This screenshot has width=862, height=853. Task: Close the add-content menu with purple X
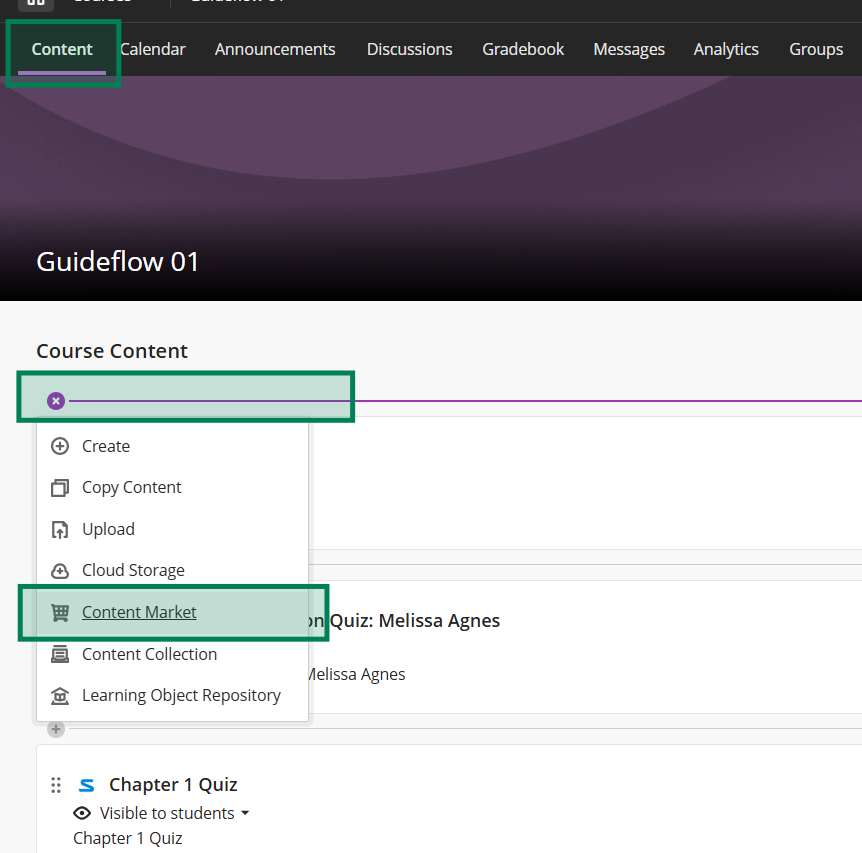point(56,401)
